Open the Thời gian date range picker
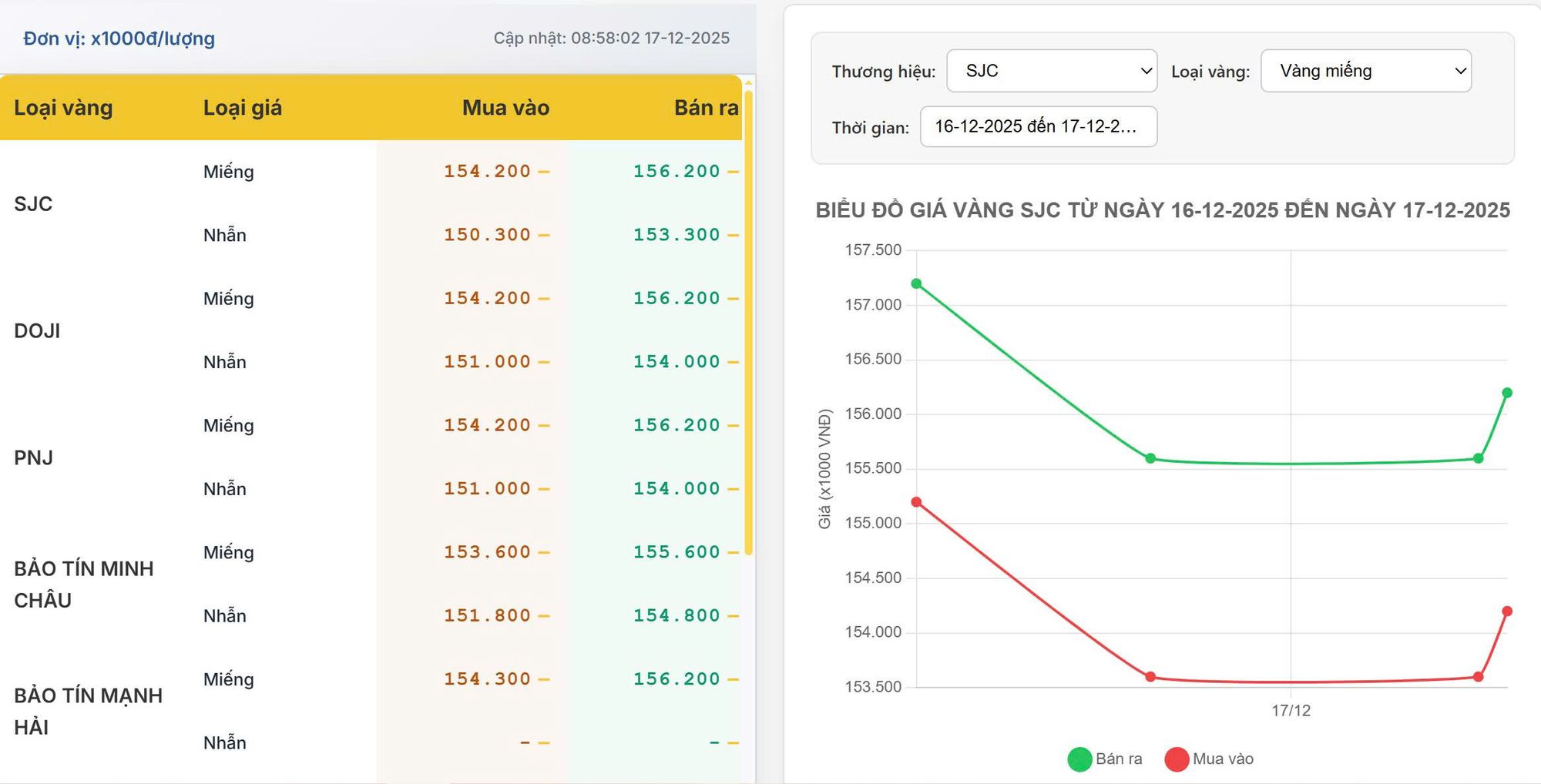Viewport: 1541px width, 784px height. coord(1038,127)
